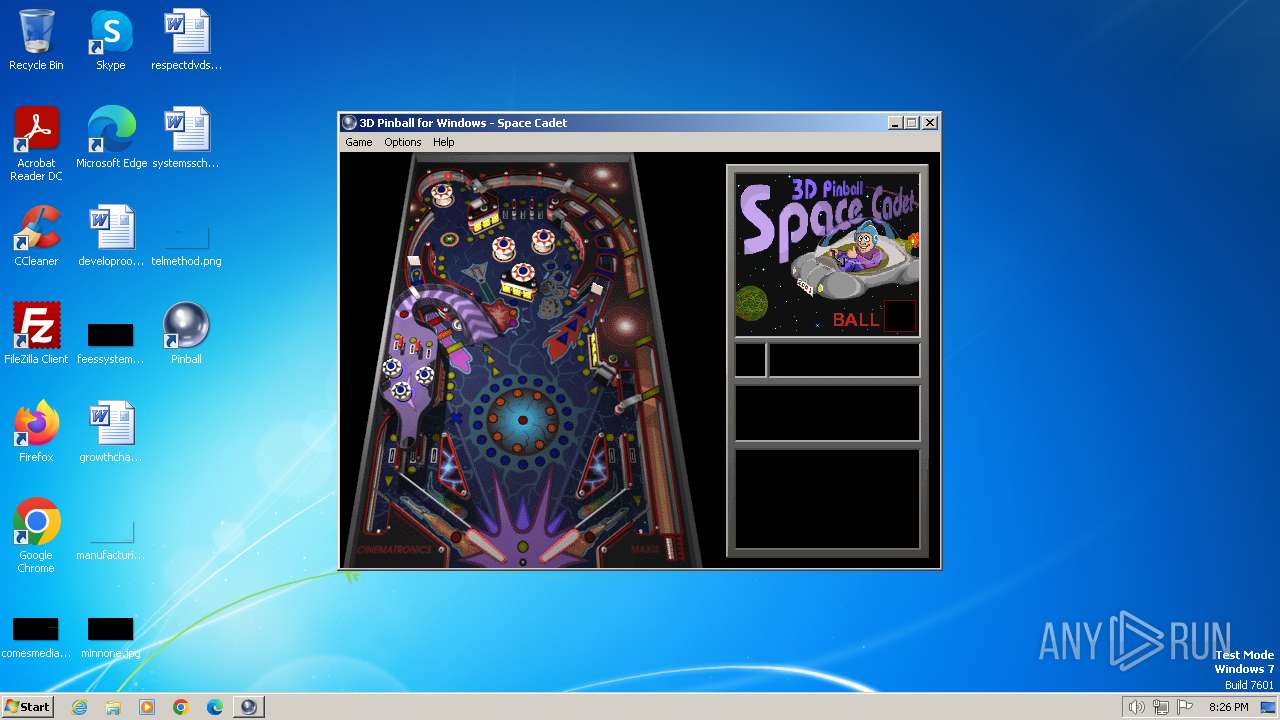Open the Recycle Bin desktop icon
Image resolution: width=1280 pixels, height=720 pixels.
36,40
